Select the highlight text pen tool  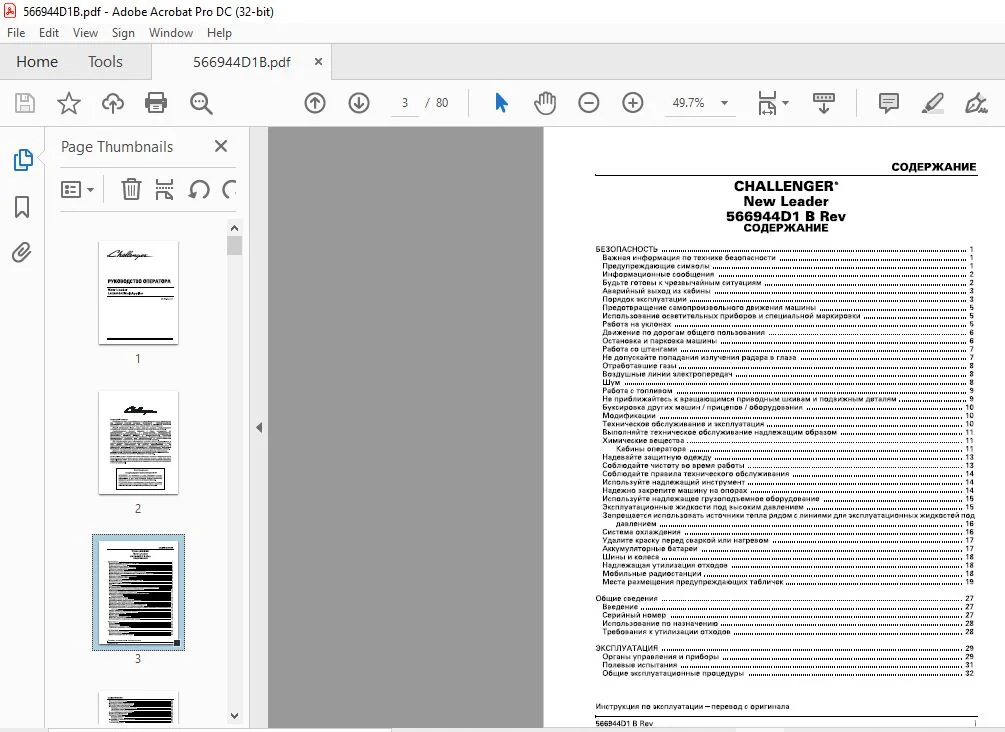(x=932, y=103)
